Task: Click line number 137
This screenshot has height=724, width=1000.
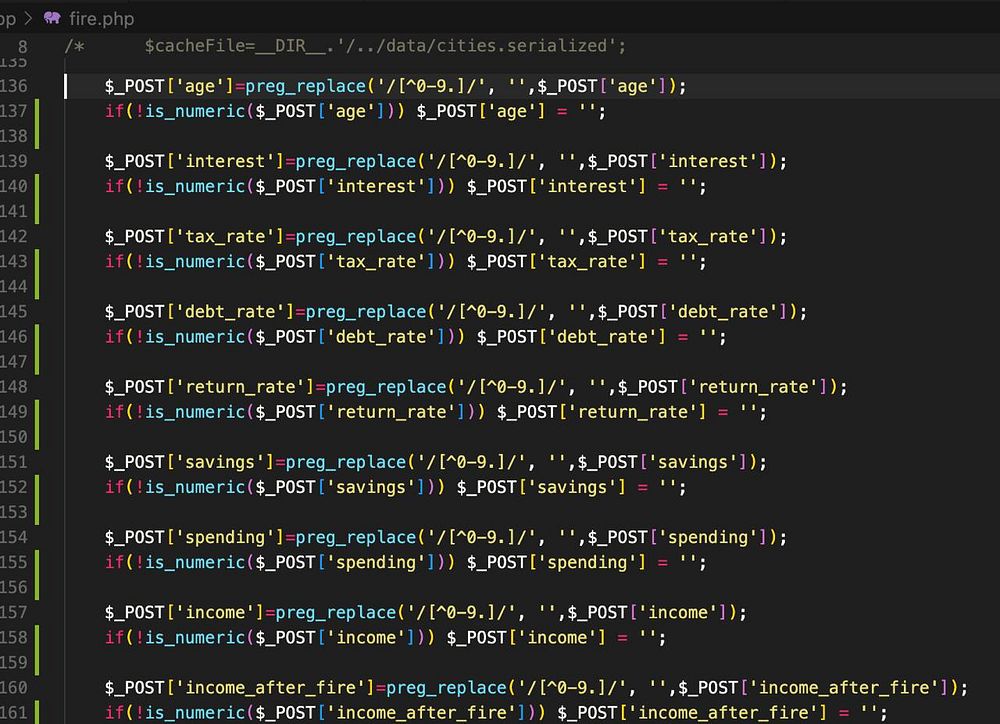Action: (x=14, y=111)
